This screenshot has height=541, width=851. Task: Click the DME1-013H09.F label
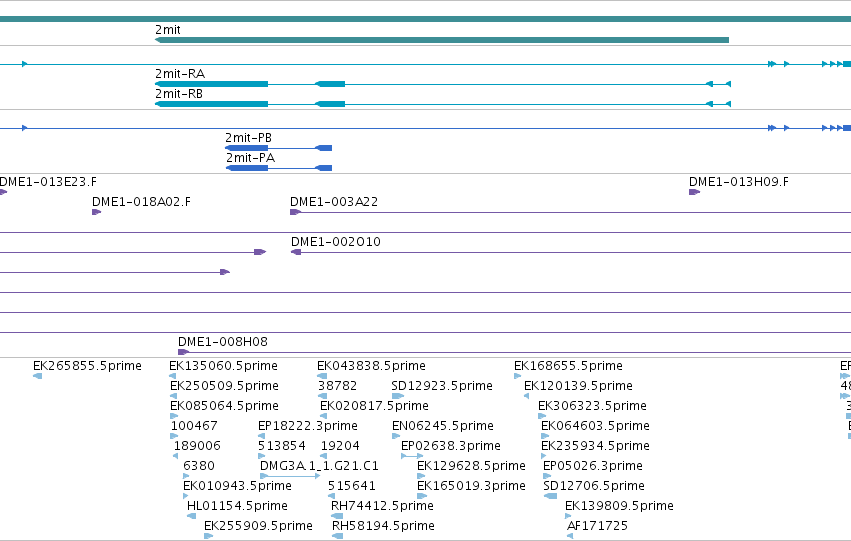click(739, 182)
